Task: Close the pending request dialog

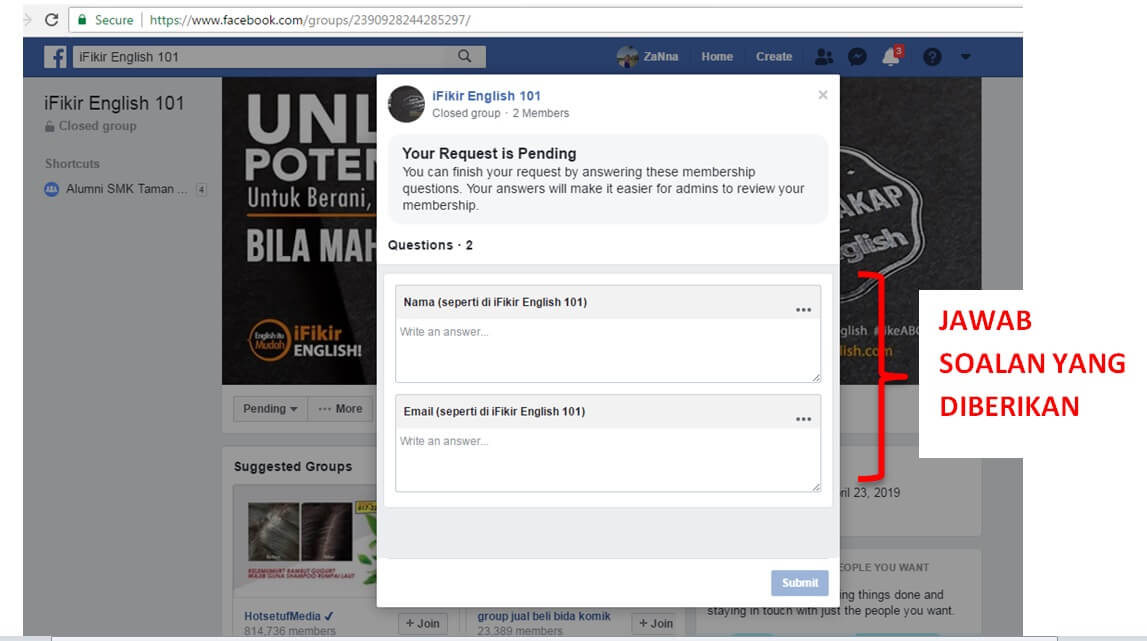Action: tap(823, 95)
